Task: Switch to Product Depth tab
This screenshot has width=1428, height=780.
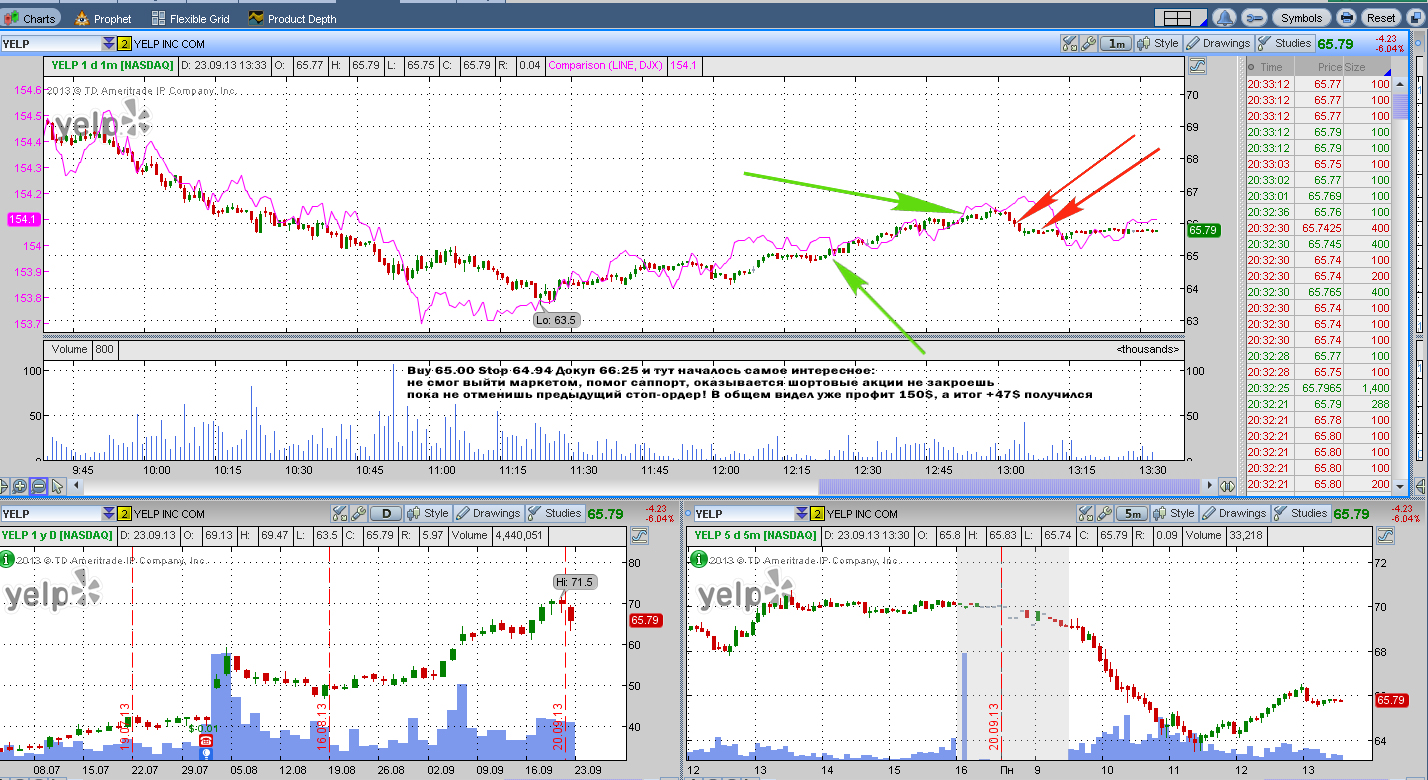Action: pyautogui.click(x=292, y=18)
